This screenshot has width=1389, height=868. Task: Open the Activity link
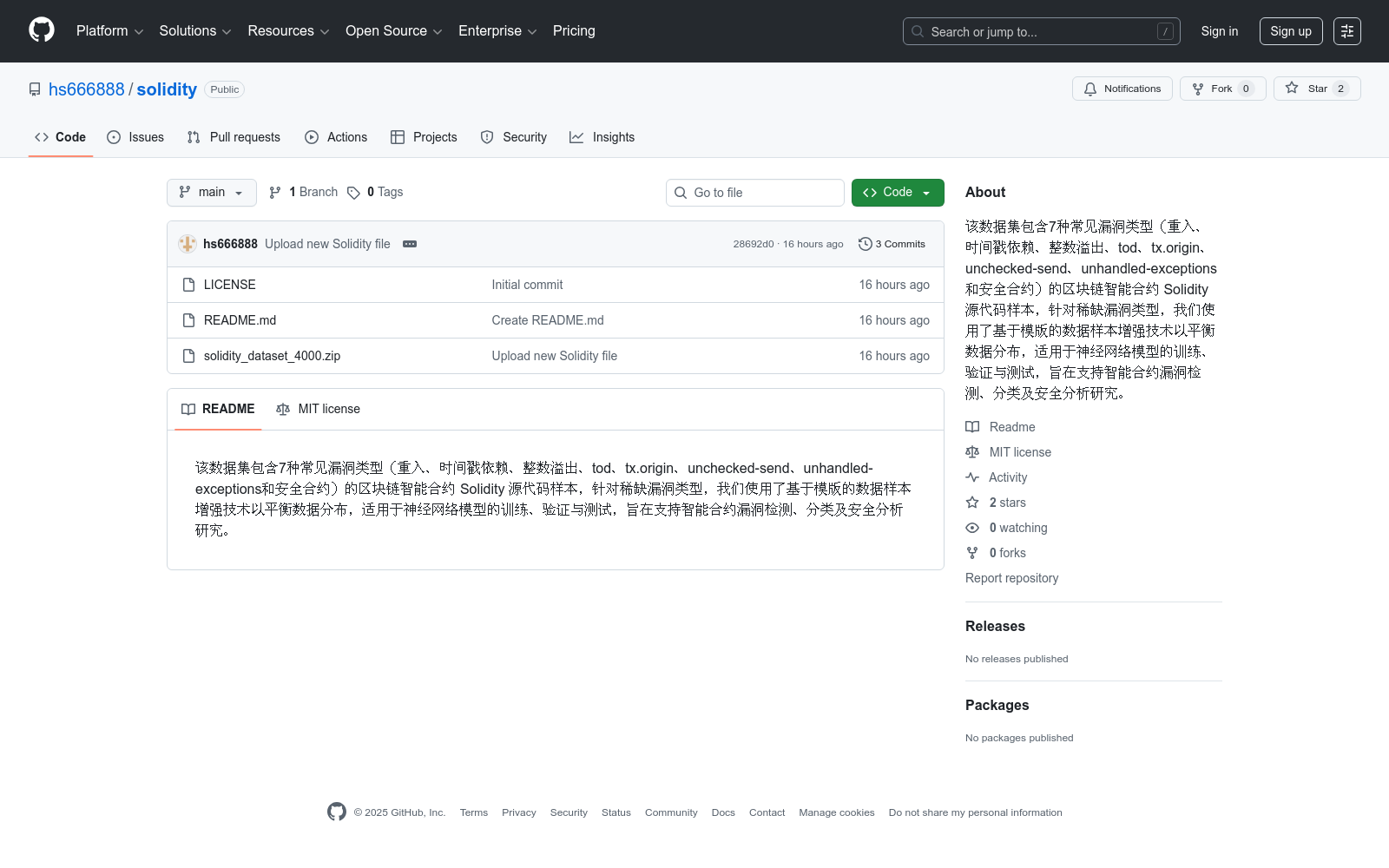[996, 477]
